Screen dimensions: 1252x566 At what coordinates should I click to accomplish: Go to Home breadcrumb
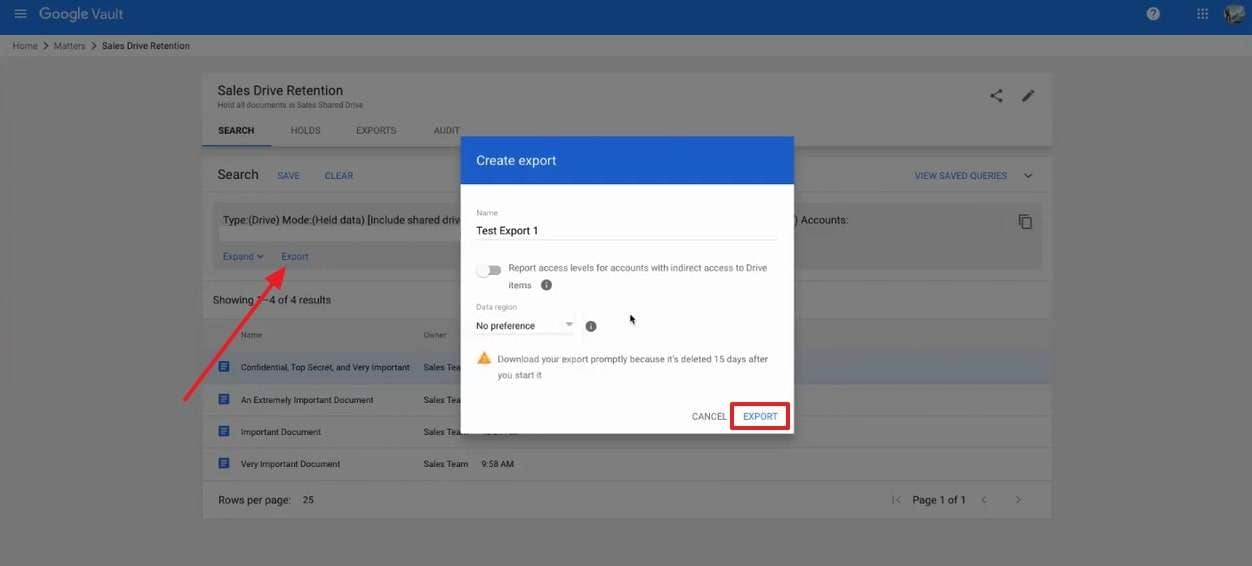coord(25,46)
